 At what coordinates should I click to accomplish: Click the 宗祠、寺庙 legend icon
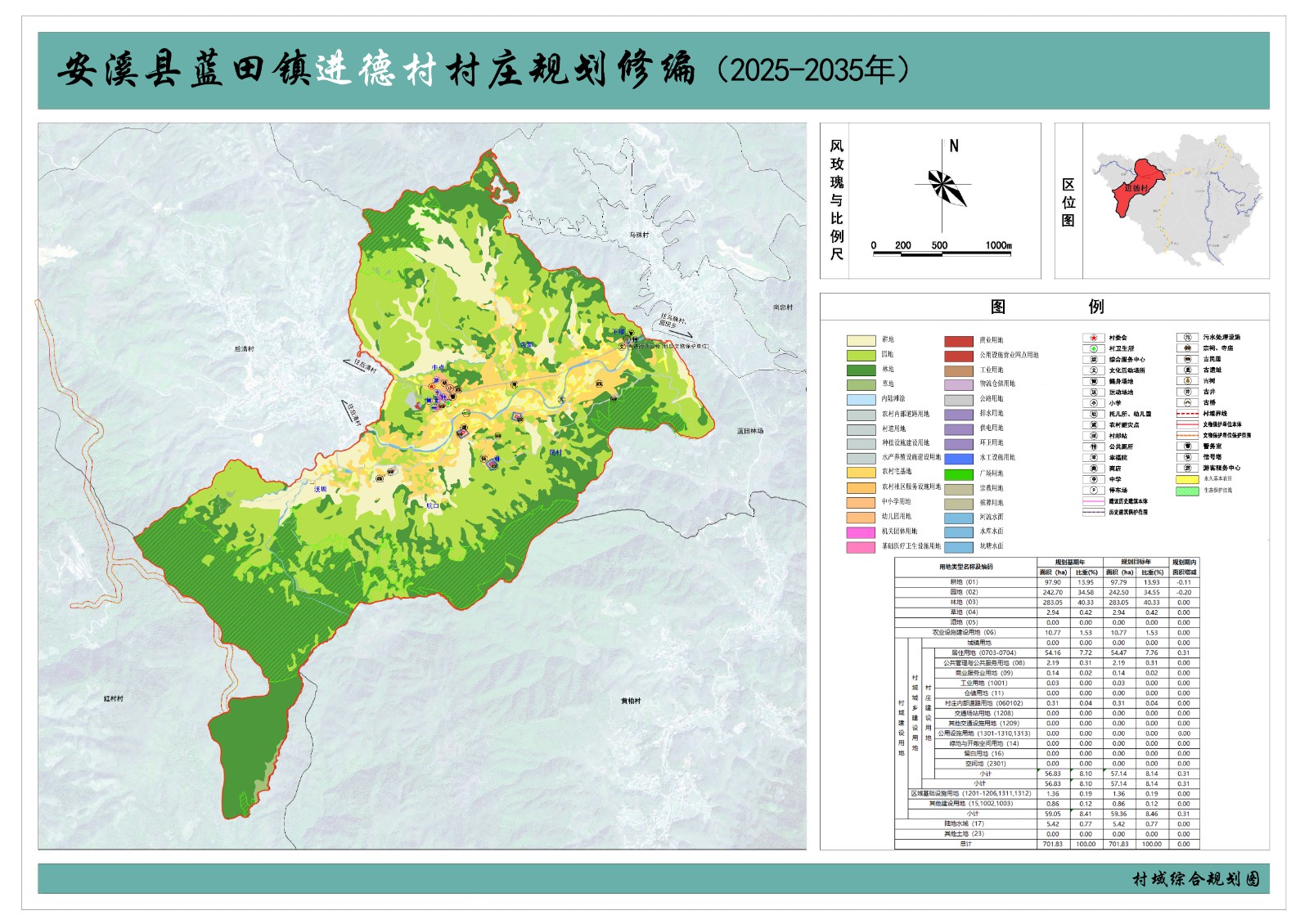tap(1187, 348)
